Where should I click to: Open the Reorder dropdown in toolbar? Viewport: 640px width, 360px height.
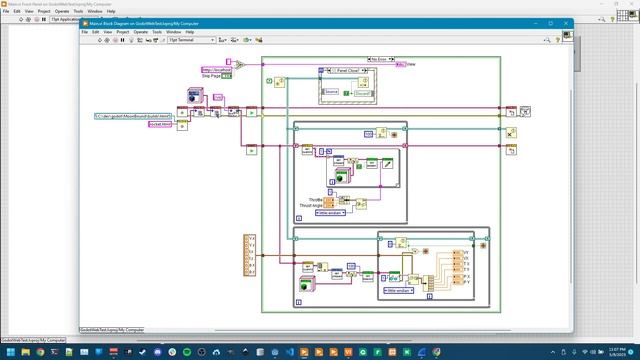247,40
